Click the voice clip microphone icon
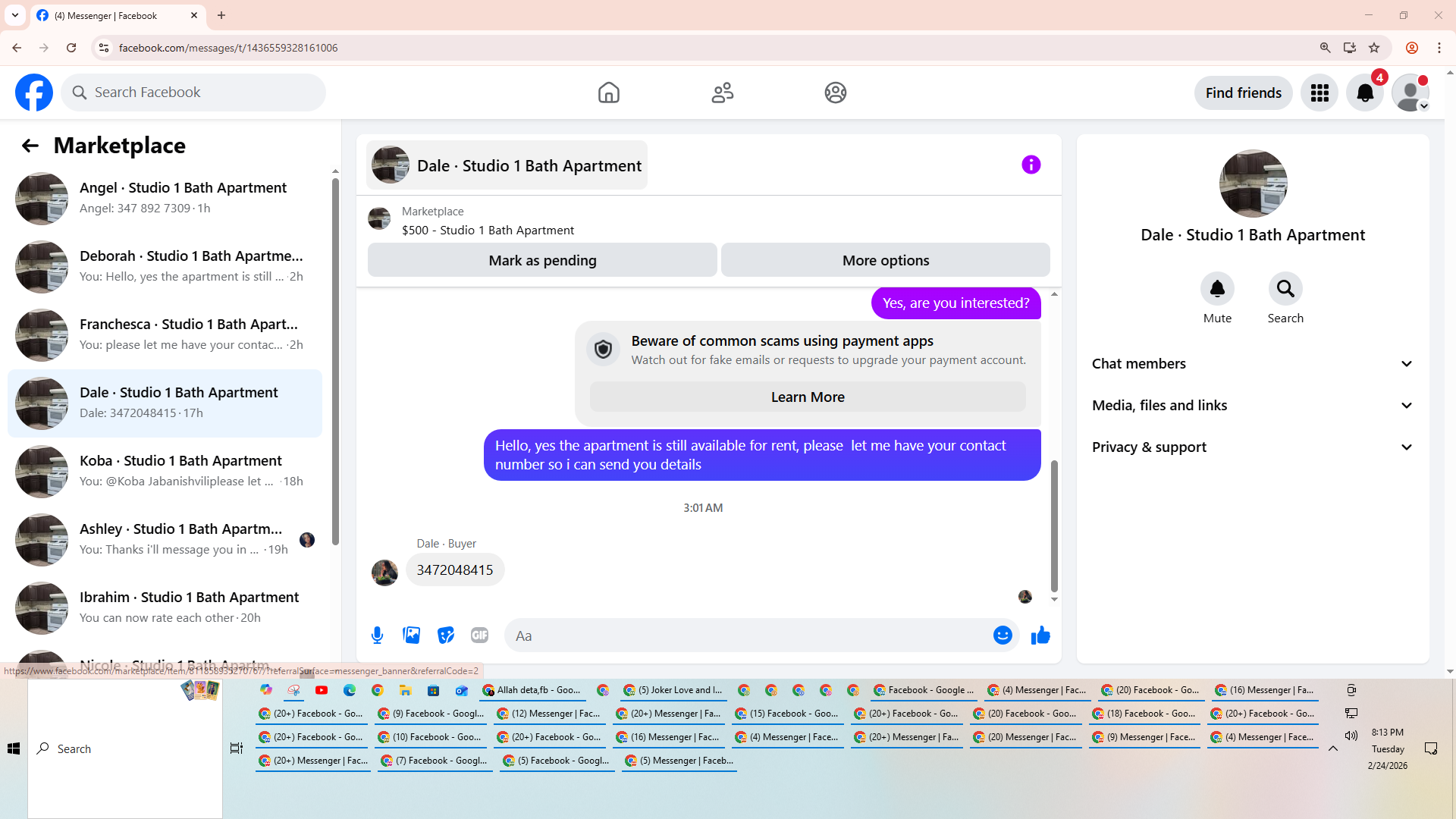The image size is (1456, 819). point(377,635)
